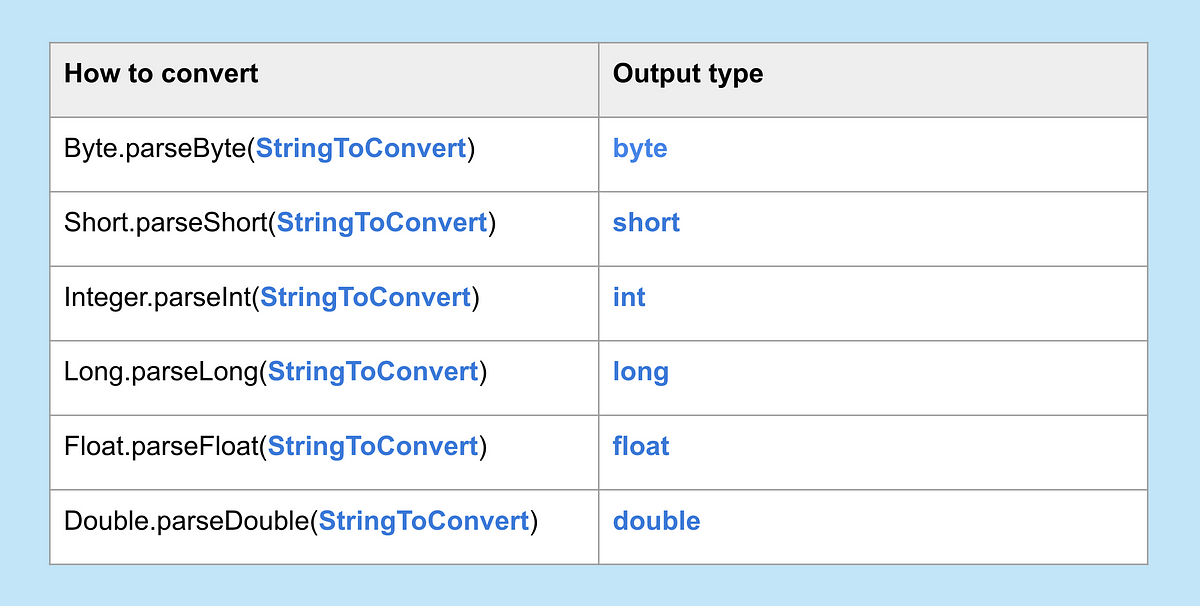
Task: Click StringToConvert in the parseDouble row
Action: coord(424,521)
